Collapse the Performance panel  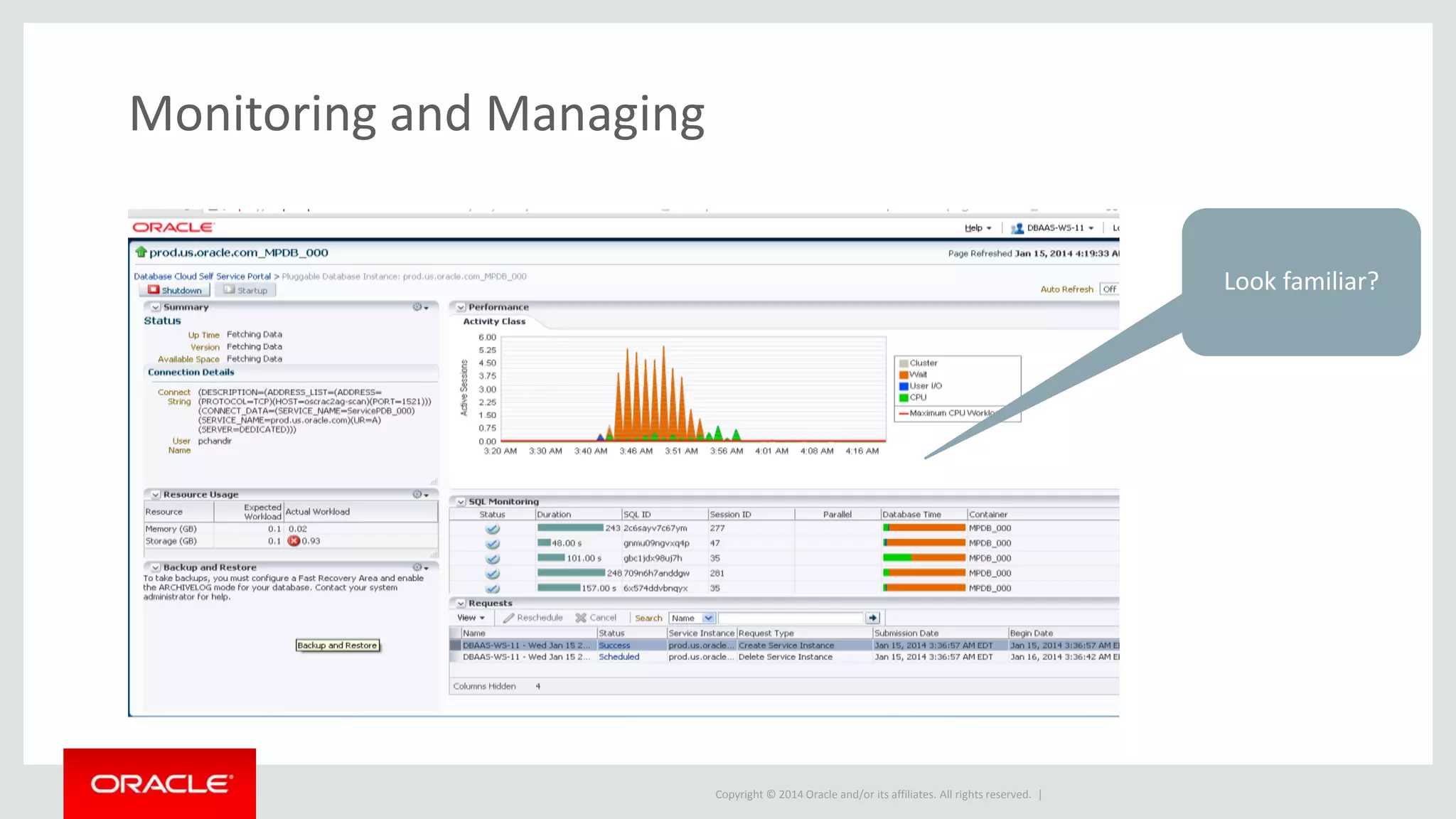pos(461,308)
